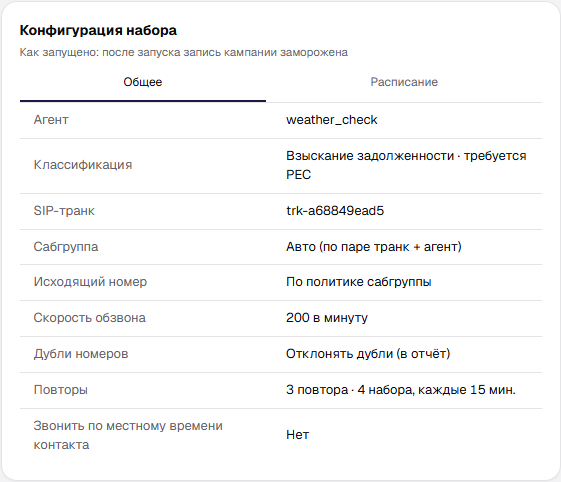Select trunk ID trk-a68849ead5

pos(335,211)
